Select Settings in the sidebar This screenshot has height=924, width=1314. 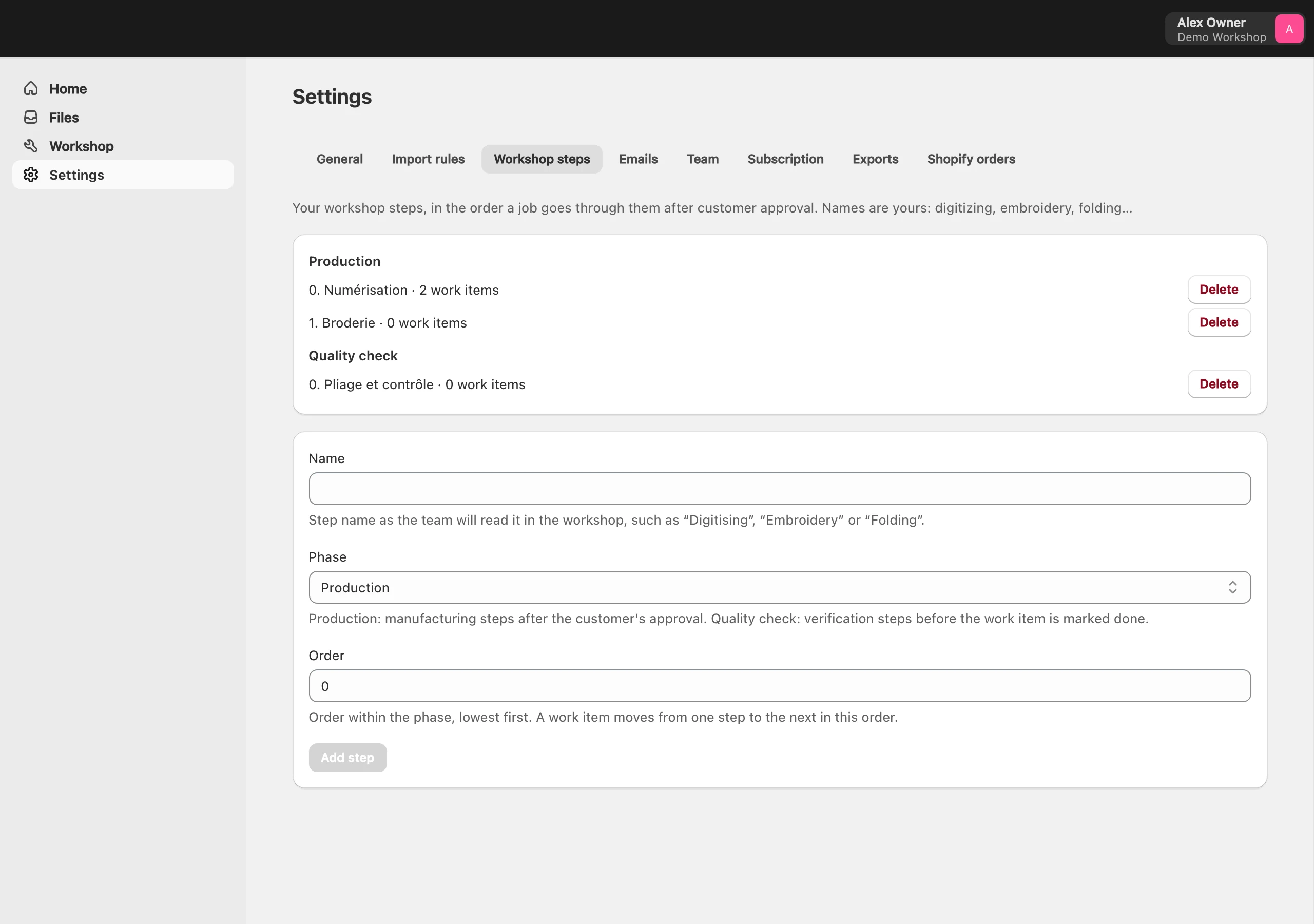123,174
